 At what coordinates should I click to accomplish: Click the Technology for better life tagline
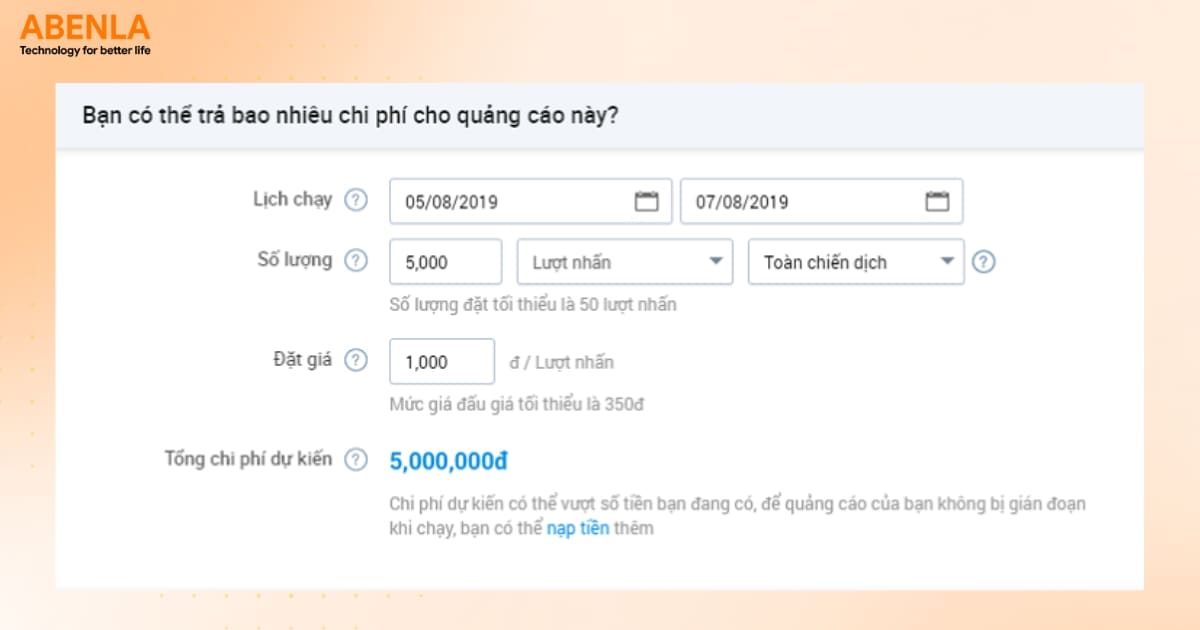[85, 50]
